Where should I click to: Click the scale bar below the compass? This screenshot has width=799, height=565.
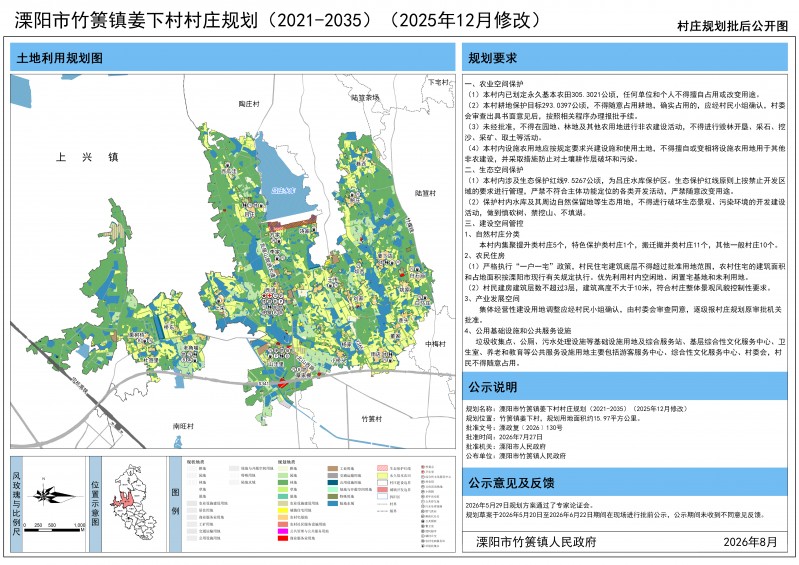[54, 530]
